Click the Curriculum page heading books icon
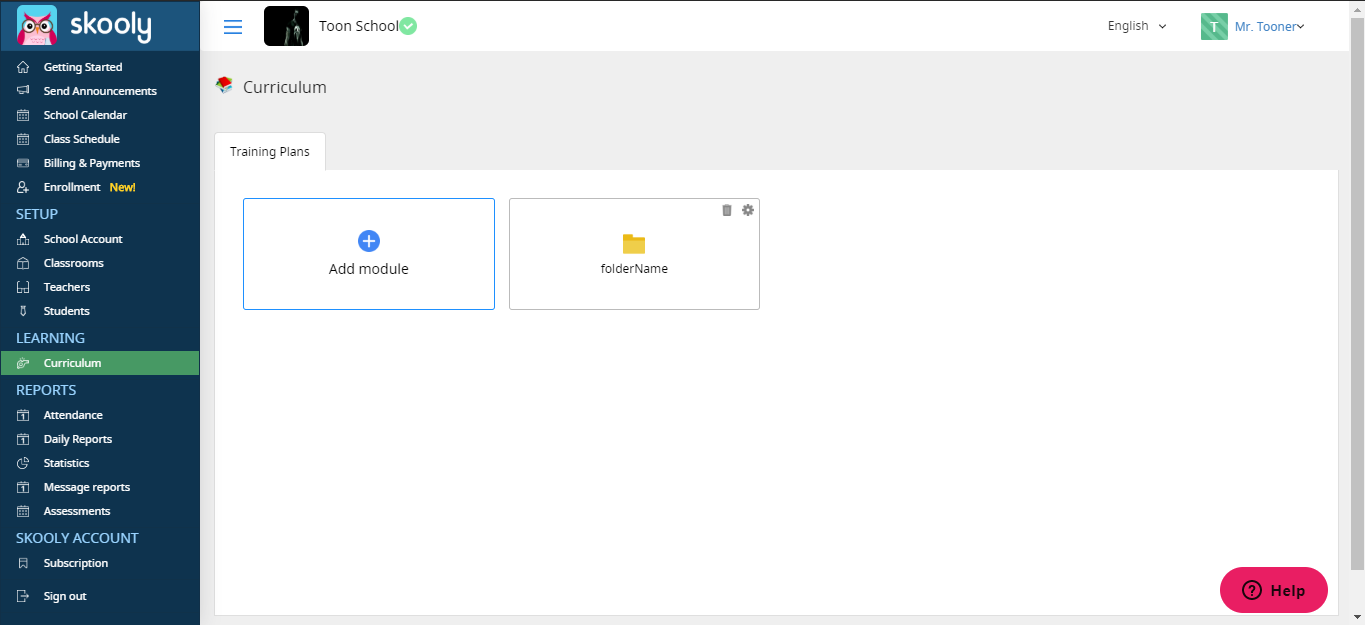The image size is (1365, 625). [x=224, y=86]
